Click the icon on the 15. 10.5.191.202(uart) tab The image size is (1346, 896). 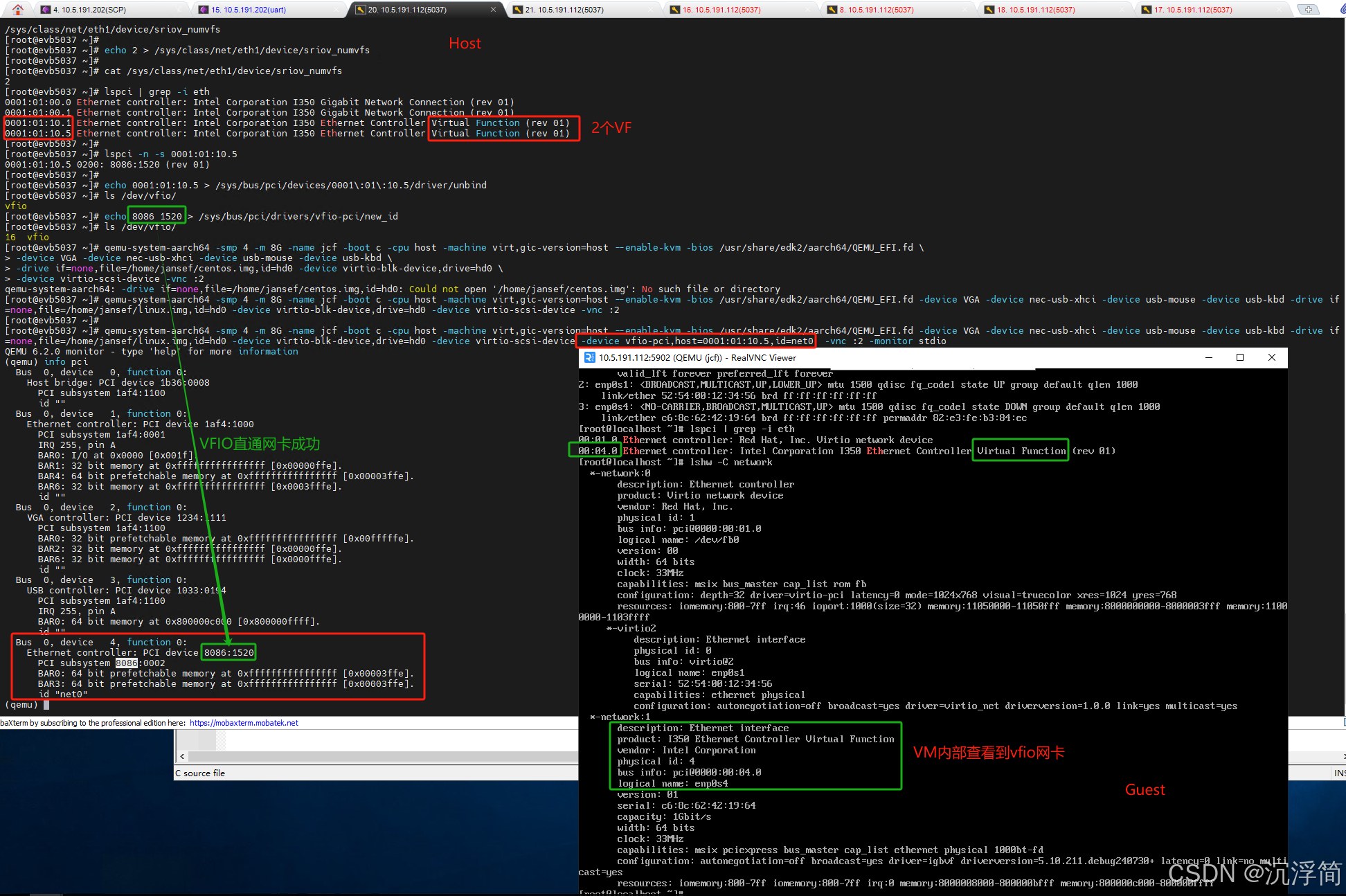click(203, 10)
